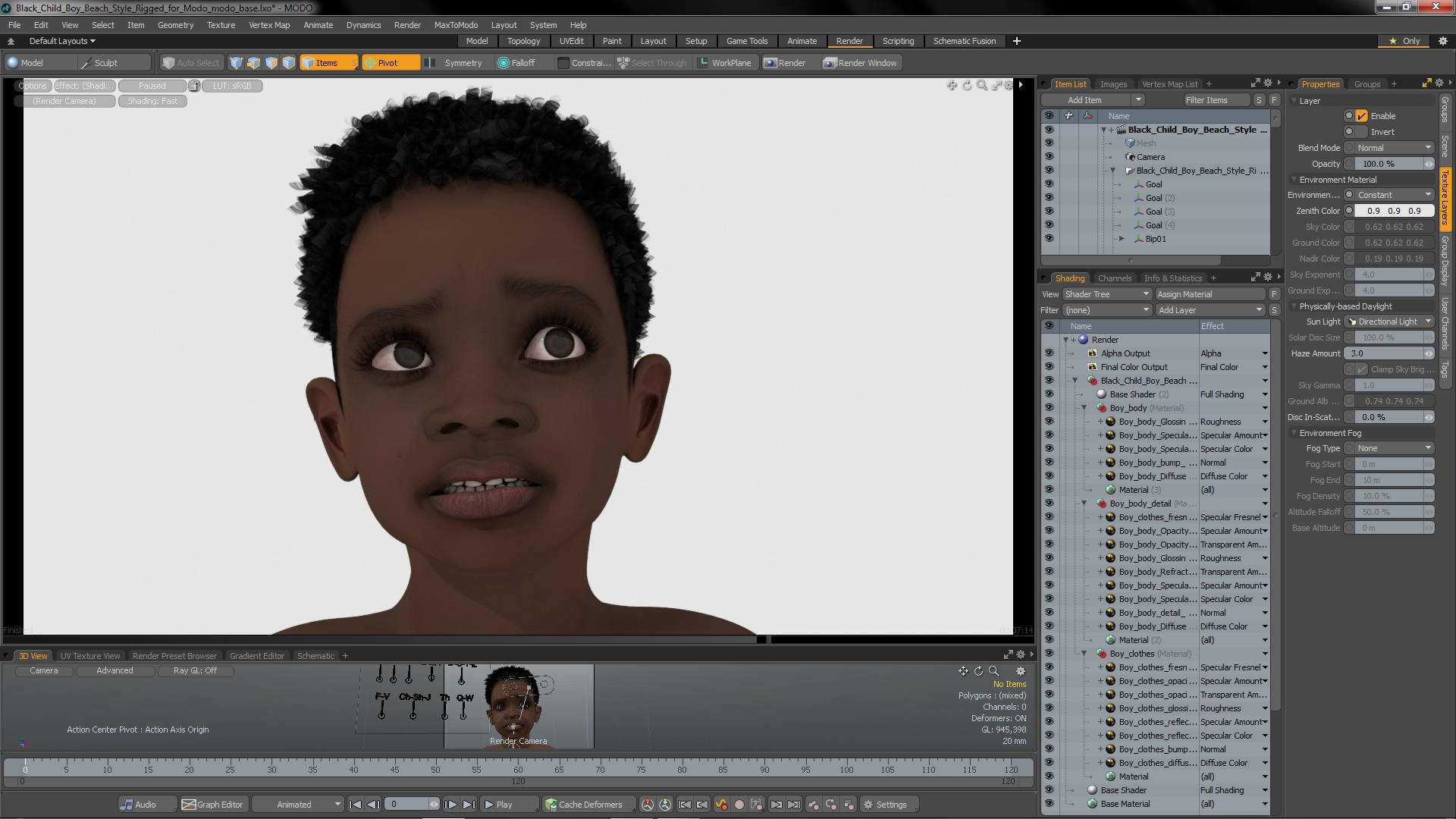Switch to the UVEdit layout tab
1456x819 pixels.
click(571, 41)
